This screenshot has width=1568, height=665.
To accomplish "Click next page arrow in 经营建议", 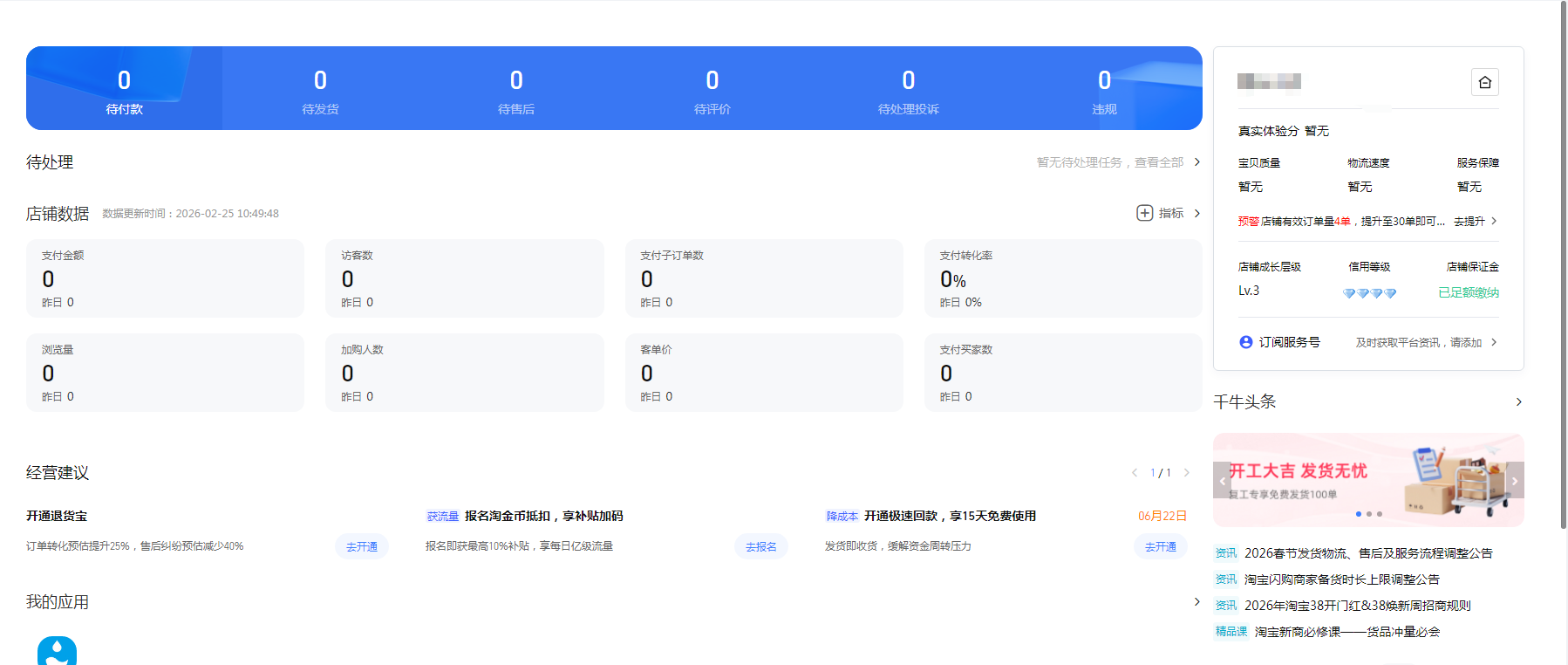I will (1186, 473).
